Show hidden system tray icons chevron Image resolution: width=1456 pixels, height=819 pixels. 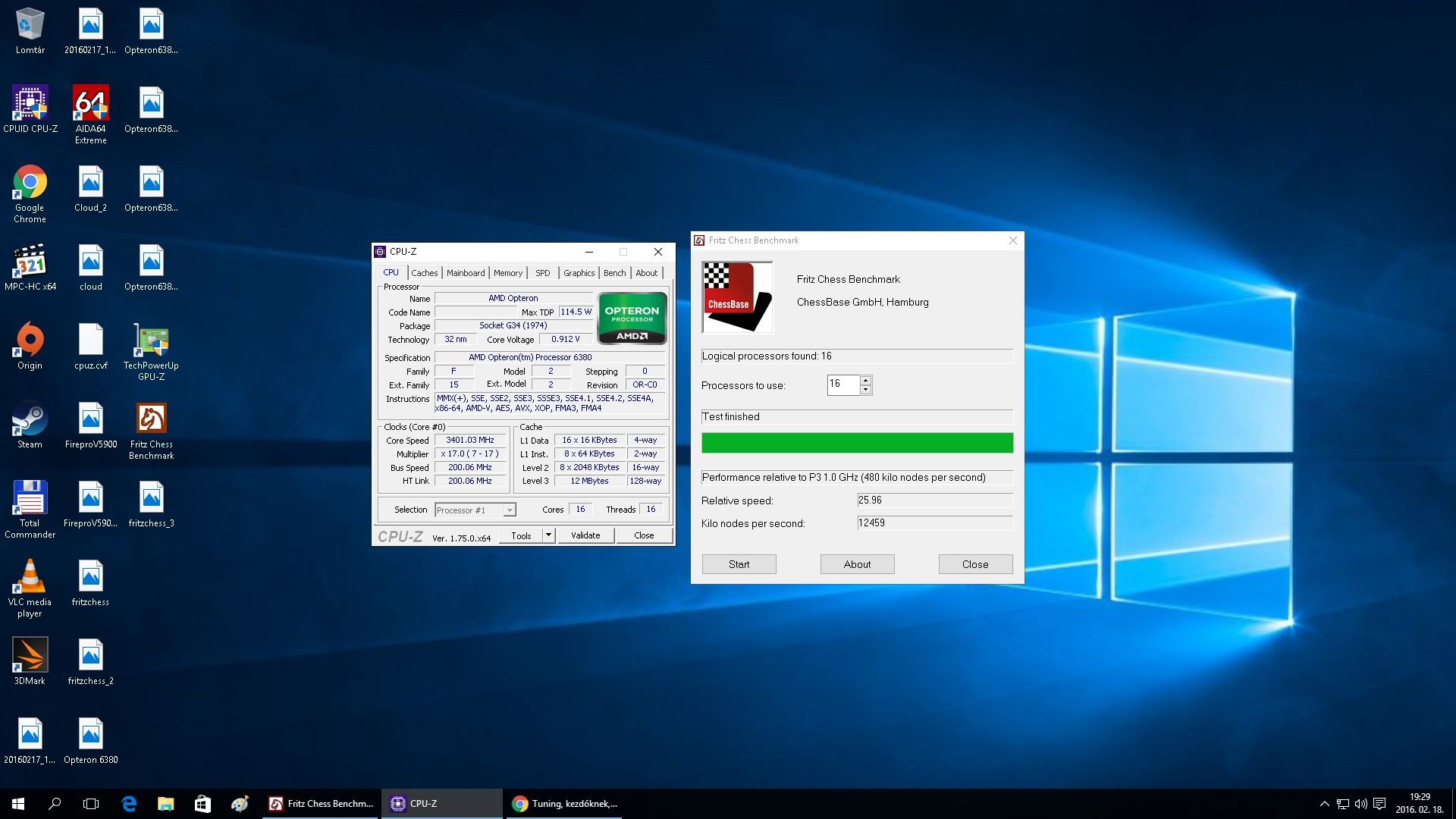click(1324, 804)
